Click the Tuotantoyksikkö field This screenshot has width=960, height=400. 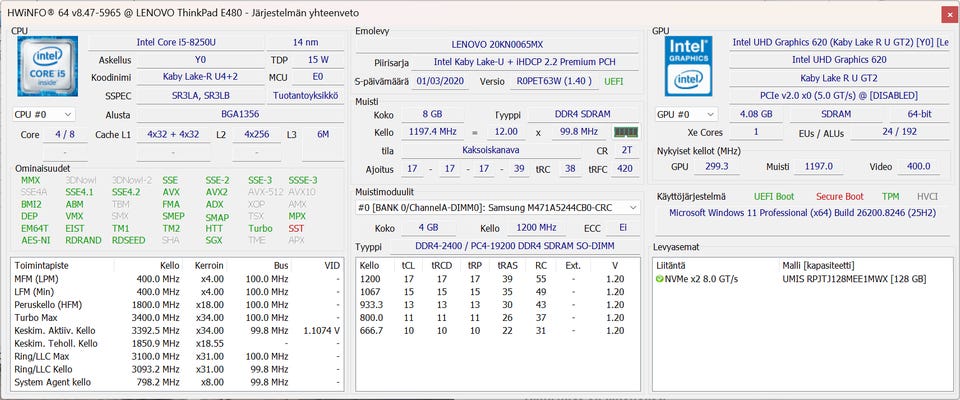click(x=305, y=95)
